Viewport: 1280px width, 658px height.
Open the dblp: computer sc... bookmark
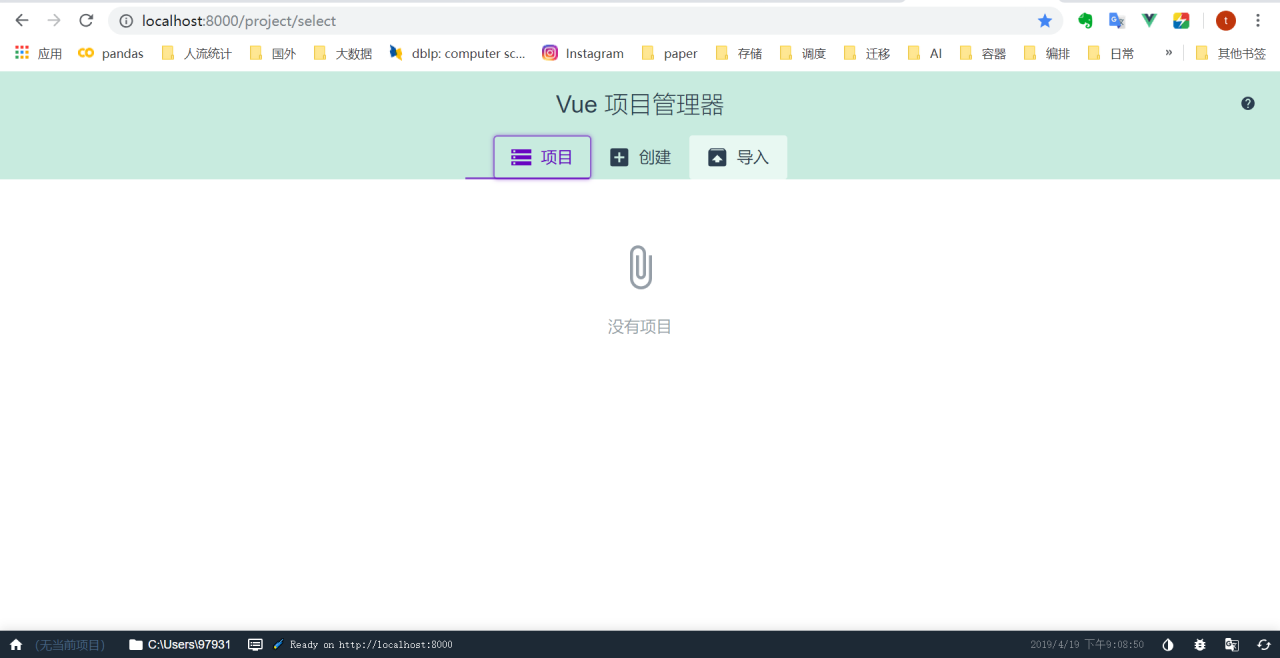[x=457, y=53]
